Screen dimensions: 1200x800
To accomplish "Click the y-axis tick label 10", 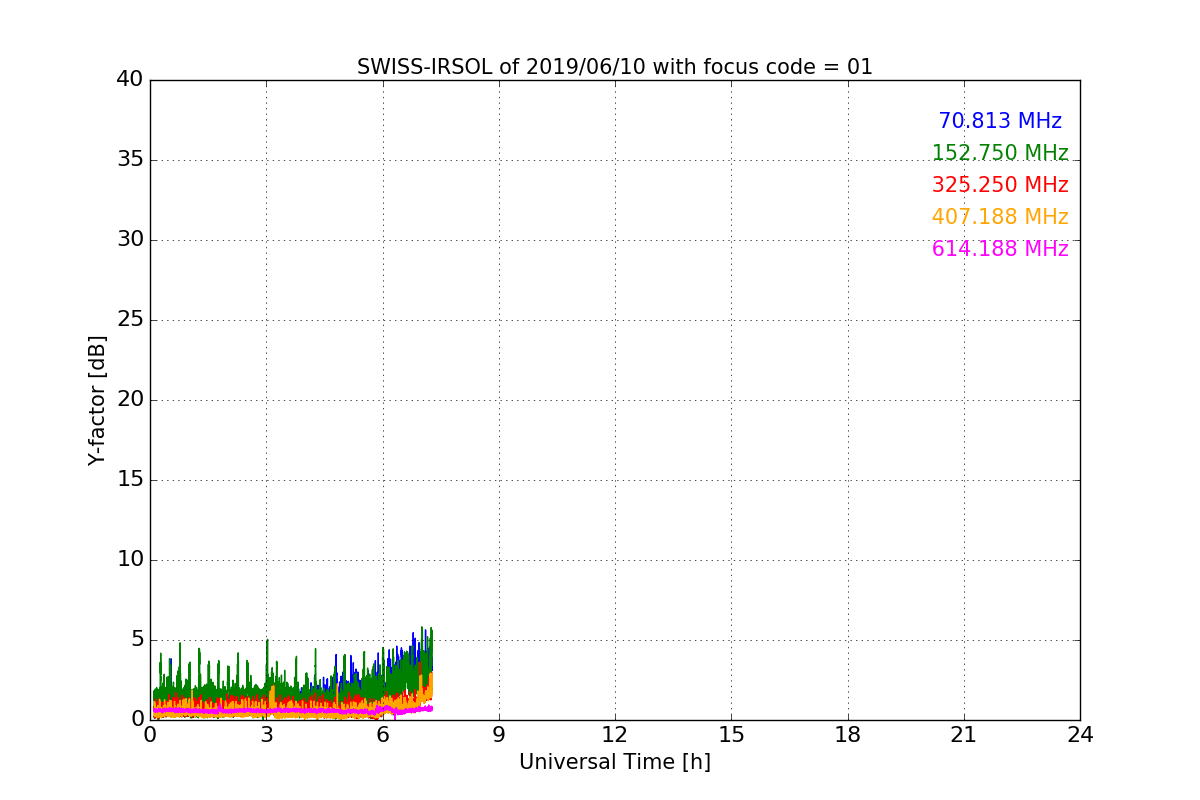I will (130, 560).
